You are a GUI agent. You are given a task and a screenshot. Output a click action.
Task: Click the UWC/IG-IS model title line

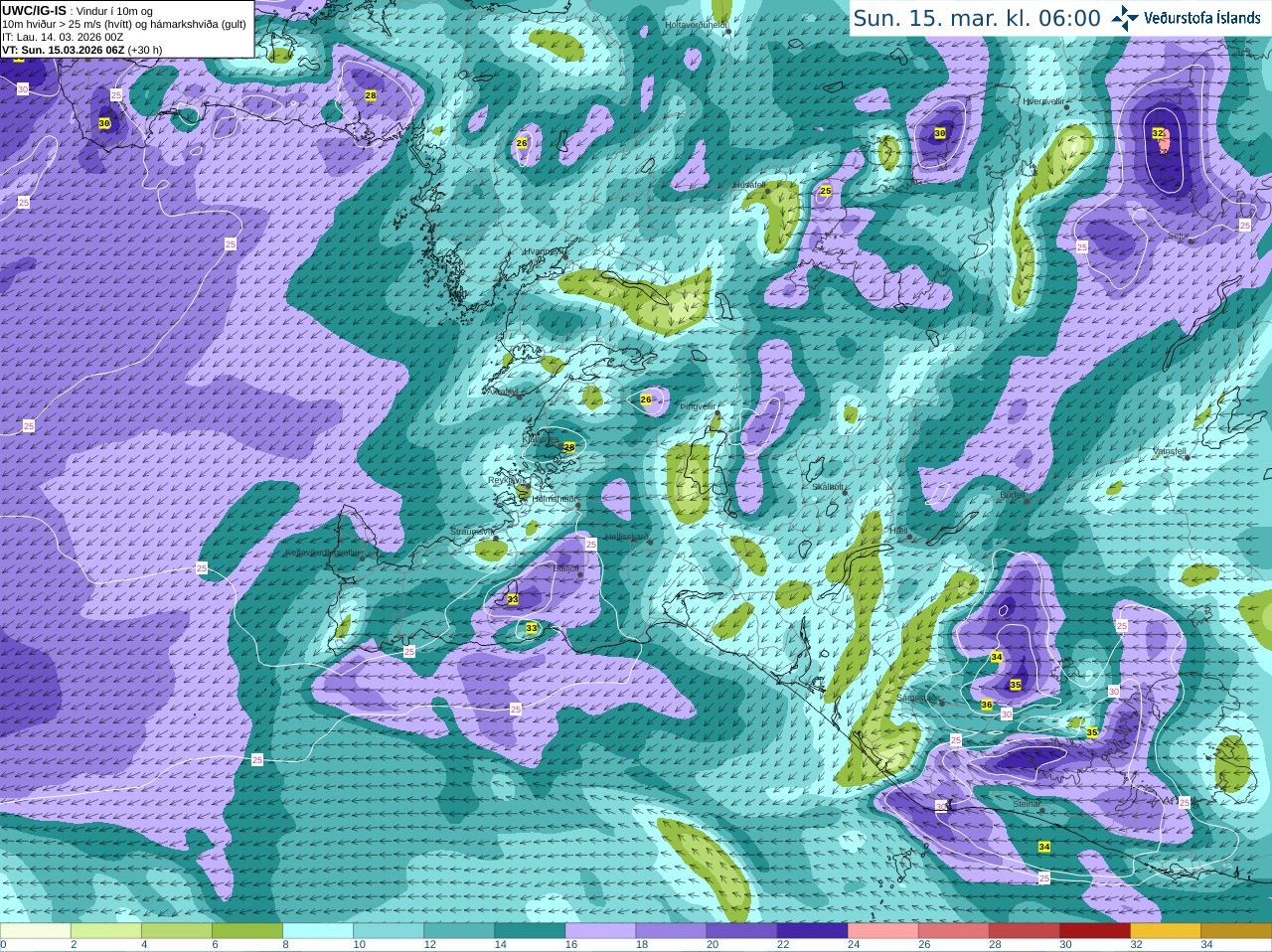pos(78,11)
